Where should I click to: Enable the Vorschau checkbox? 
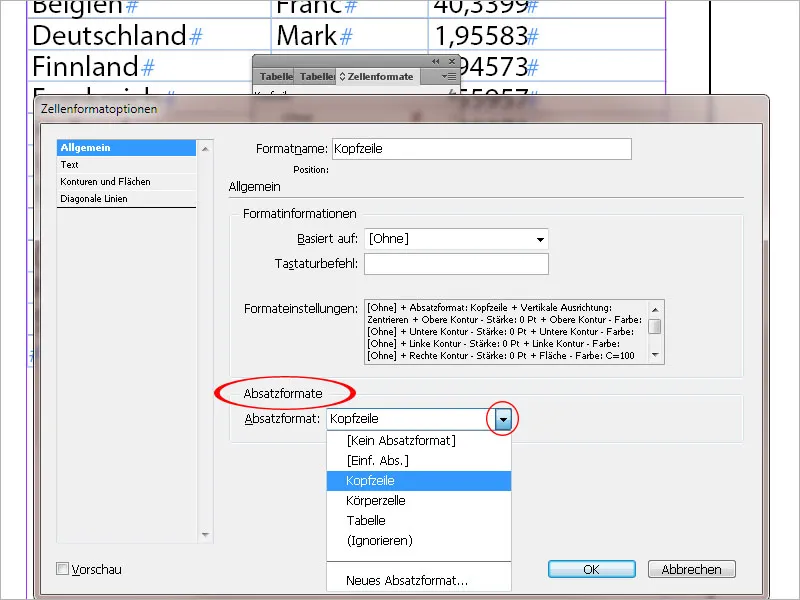point(65,568)
